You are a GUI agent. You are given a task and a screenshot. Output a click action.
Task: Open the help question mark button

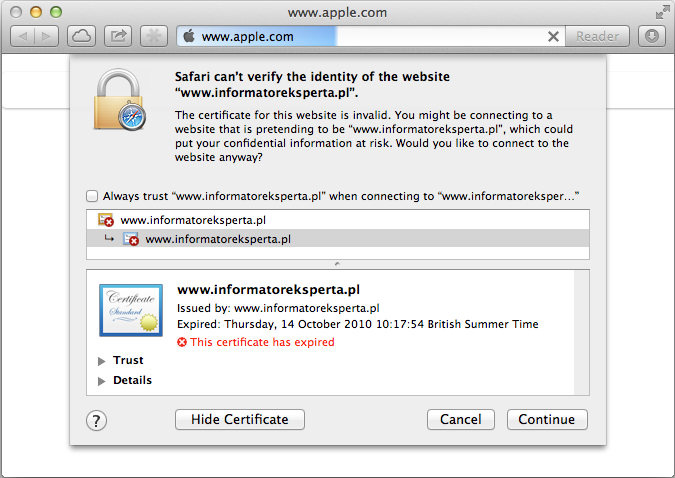click(96, 421)
